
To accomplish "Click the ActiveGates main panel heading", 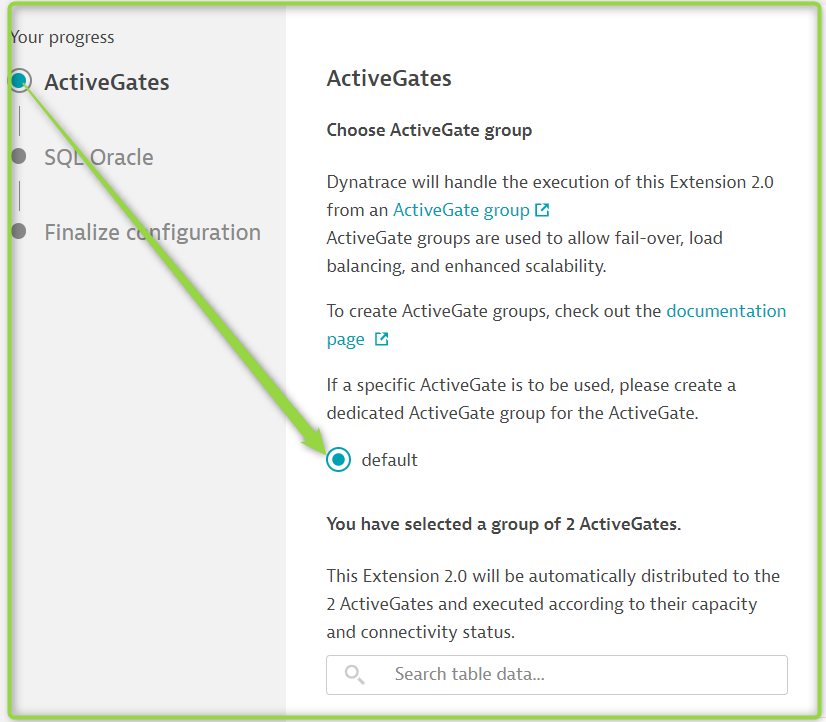I will (x=389, y=78).
